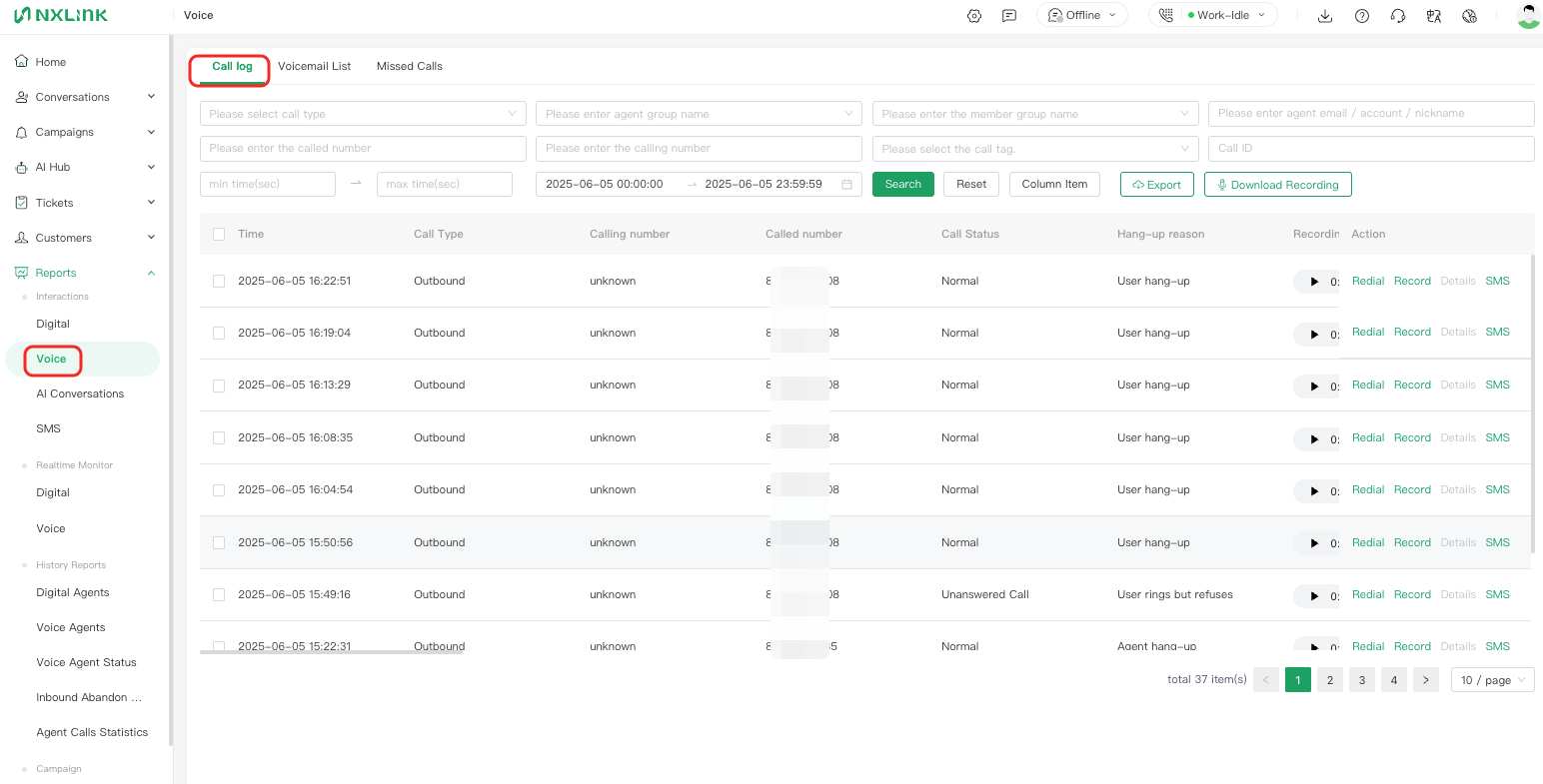Open the date range calendar icon
This screenshot has height=784, width=1543.
pos(847,185)
